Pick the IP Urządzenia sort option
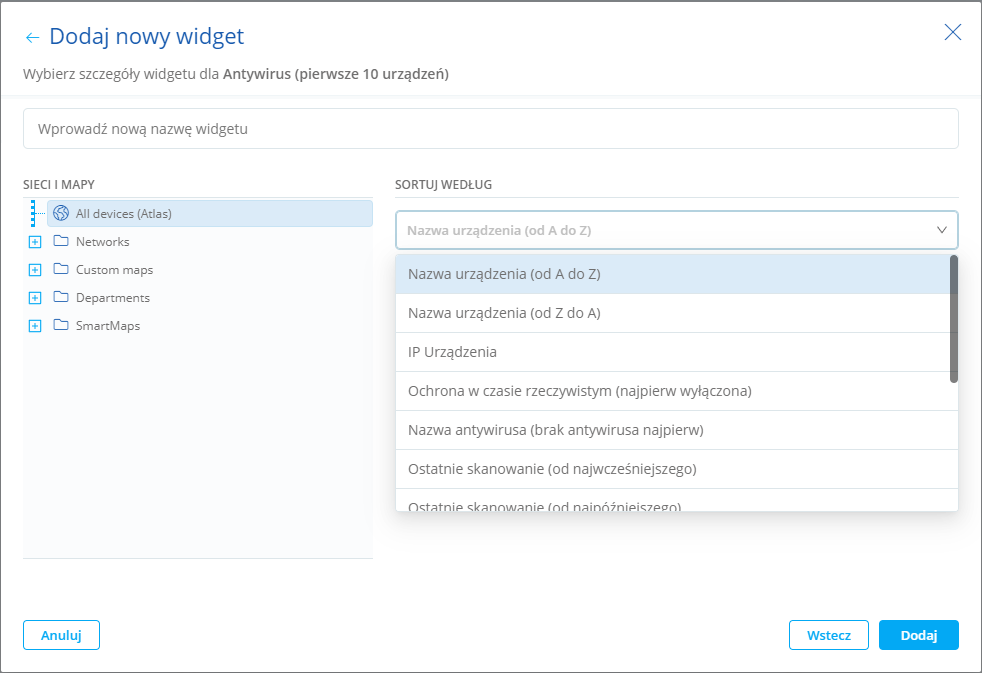982x673 pixels. [x=453, y=352]
